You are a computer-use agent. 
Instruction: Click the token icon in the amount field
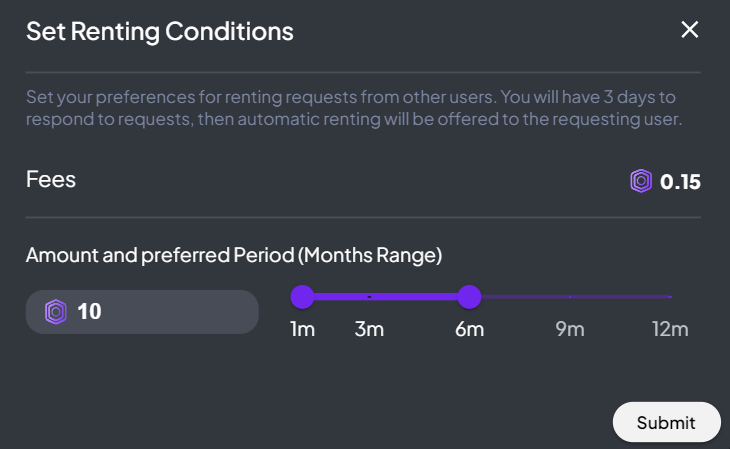[x=56, y=312]
